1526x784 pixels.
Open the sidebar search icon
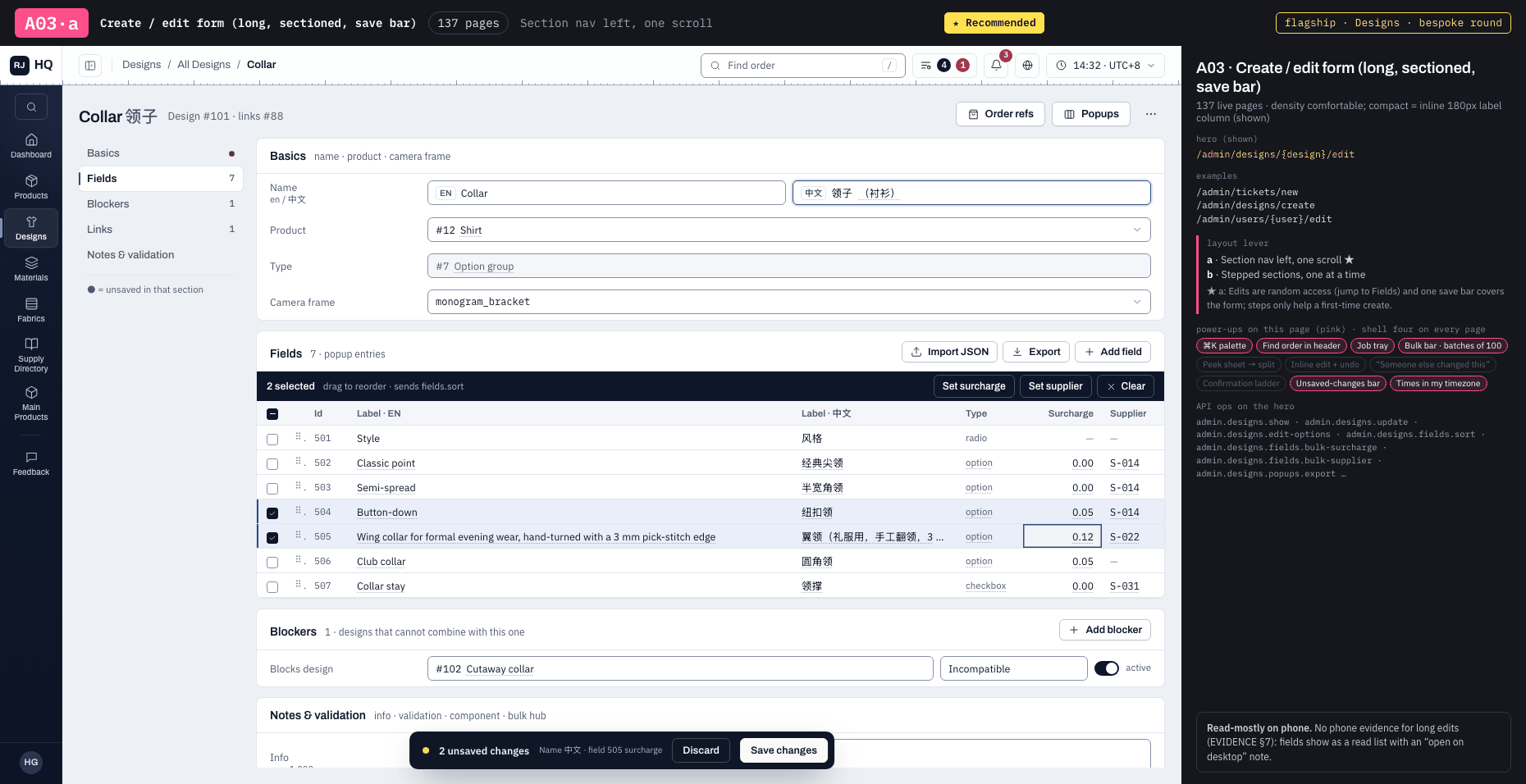point(31,107)
